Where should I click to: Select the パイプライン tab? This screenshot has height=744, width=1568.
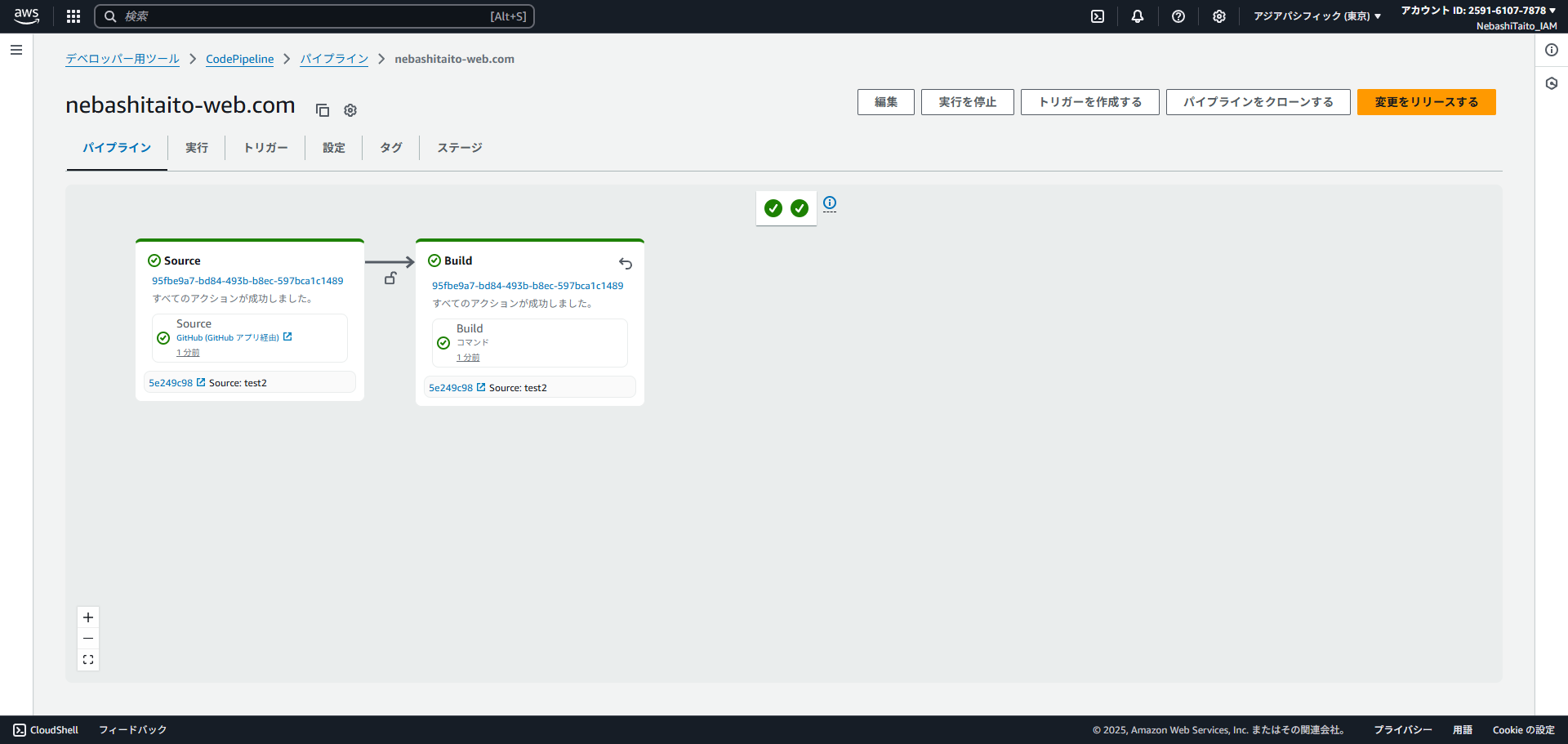coord(117,148)
